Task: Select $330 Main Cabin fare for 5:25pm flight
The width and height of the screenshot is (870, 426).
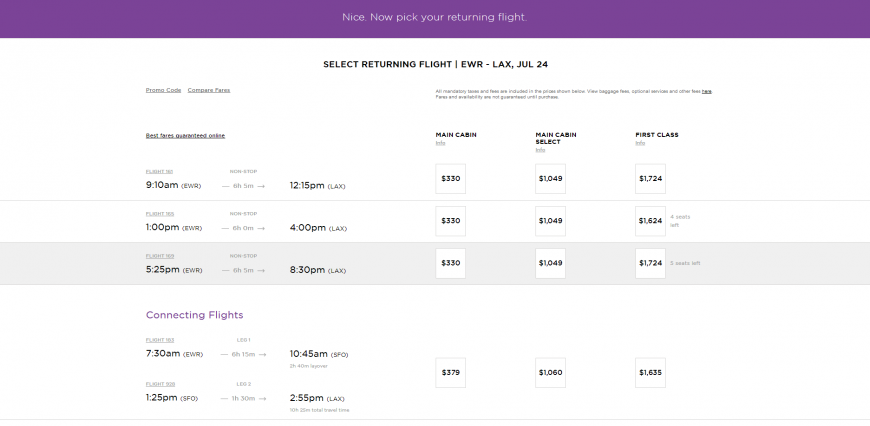Action: point(451,263)
